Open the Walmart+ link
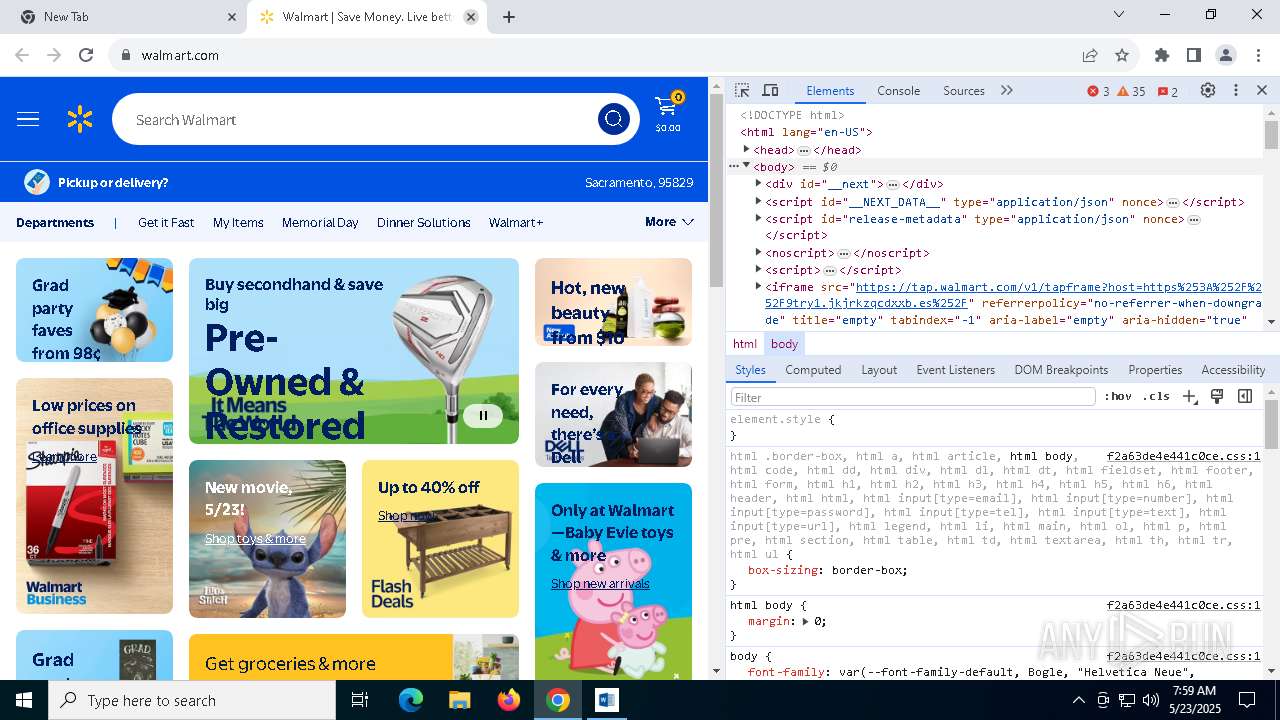This screenshot has height=720, width=1280. (516, 222)
